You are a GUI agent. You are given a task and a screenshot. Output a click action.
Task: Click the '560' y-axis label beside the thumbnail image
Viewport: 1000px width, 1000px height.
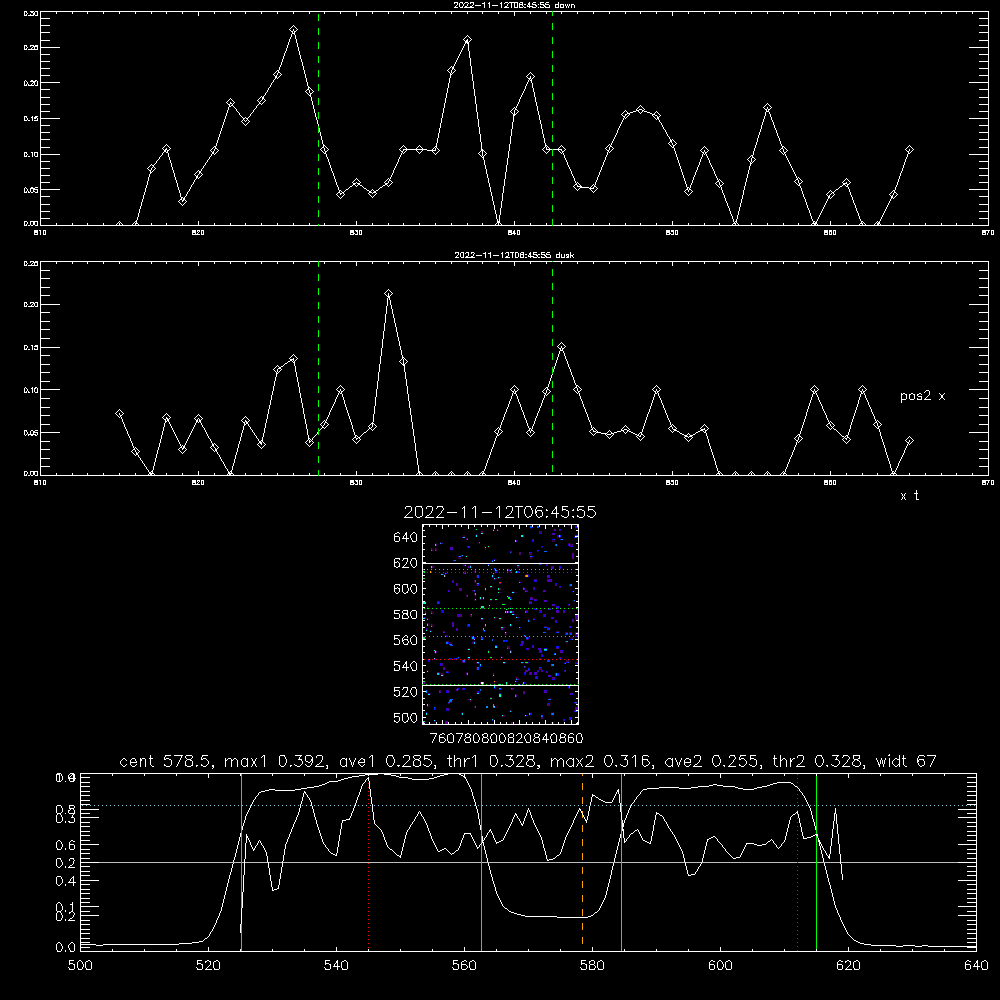[406, 640]
